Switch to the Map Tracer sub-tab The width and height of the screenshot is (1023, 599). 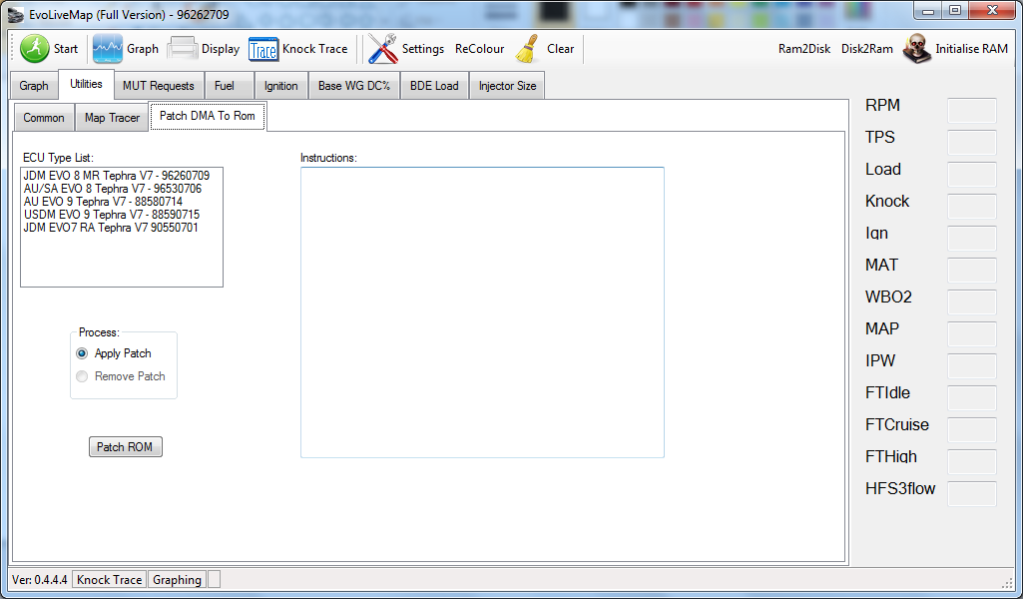pyautogui.click(x=112, y=118)
